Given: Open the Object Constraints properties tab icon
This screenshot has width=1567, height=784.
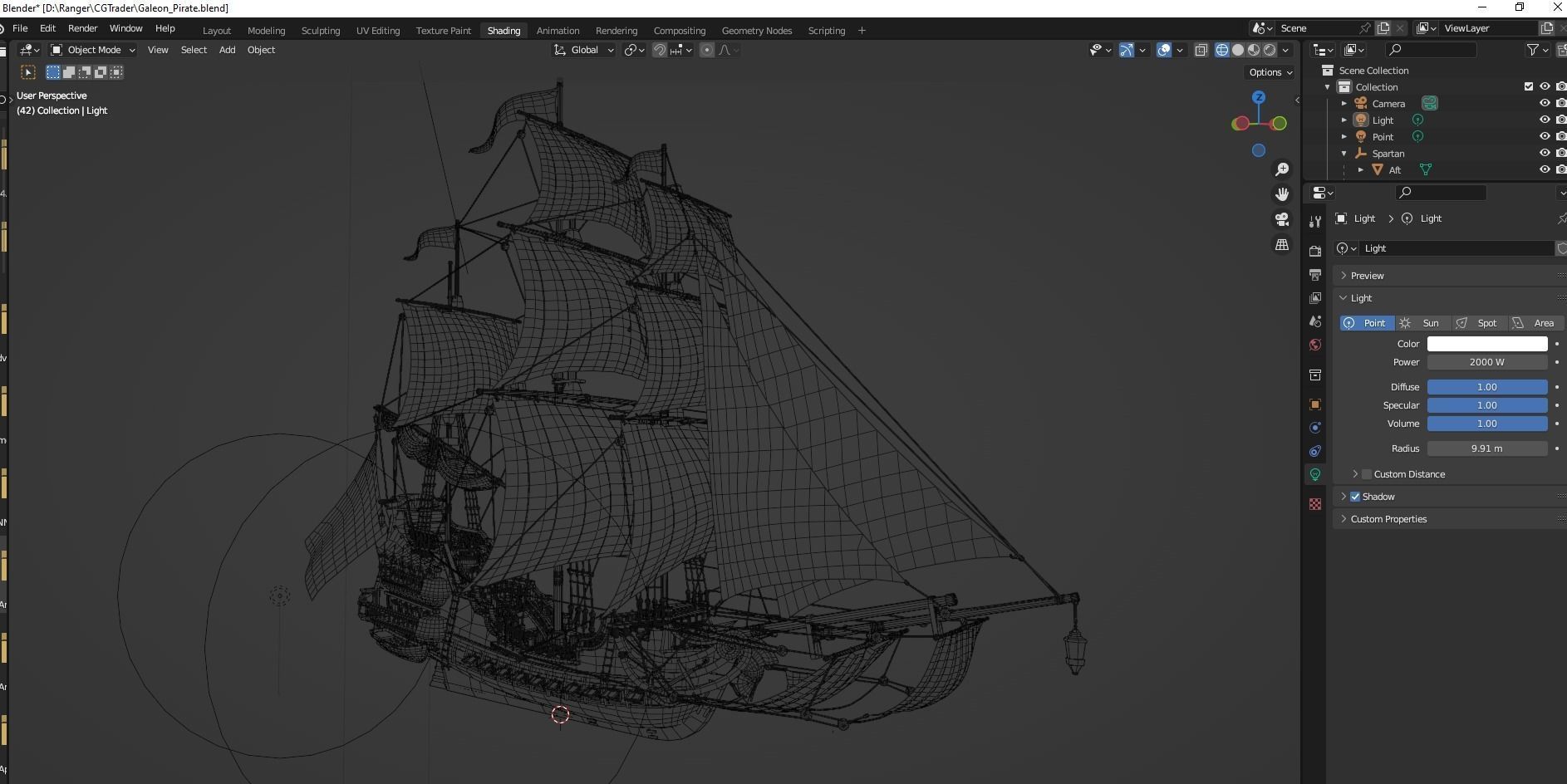Looking at the screenshot, I should [x=1314, y=451].
